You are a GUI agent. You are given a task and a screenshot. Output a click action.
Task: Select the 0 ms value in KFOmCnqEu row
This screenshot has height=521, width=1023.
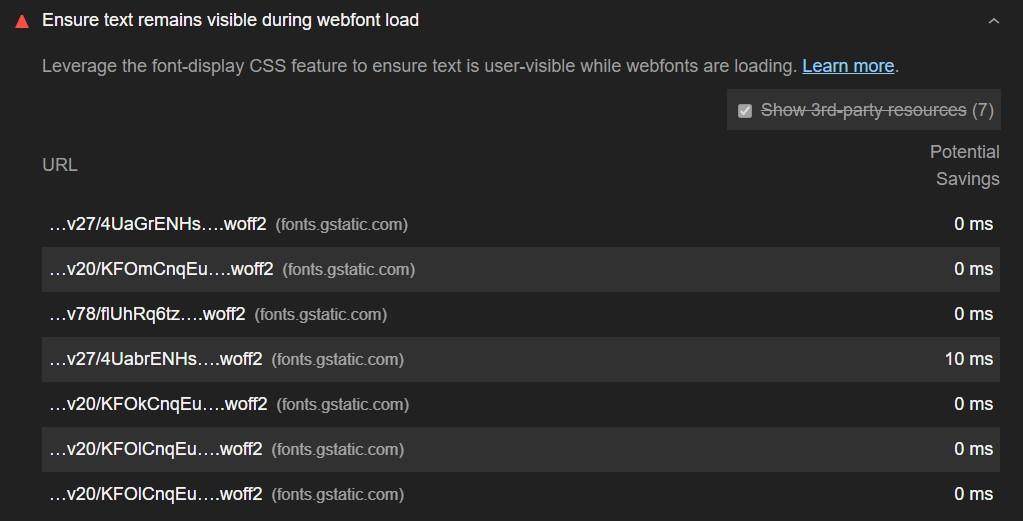pos(973,269)
